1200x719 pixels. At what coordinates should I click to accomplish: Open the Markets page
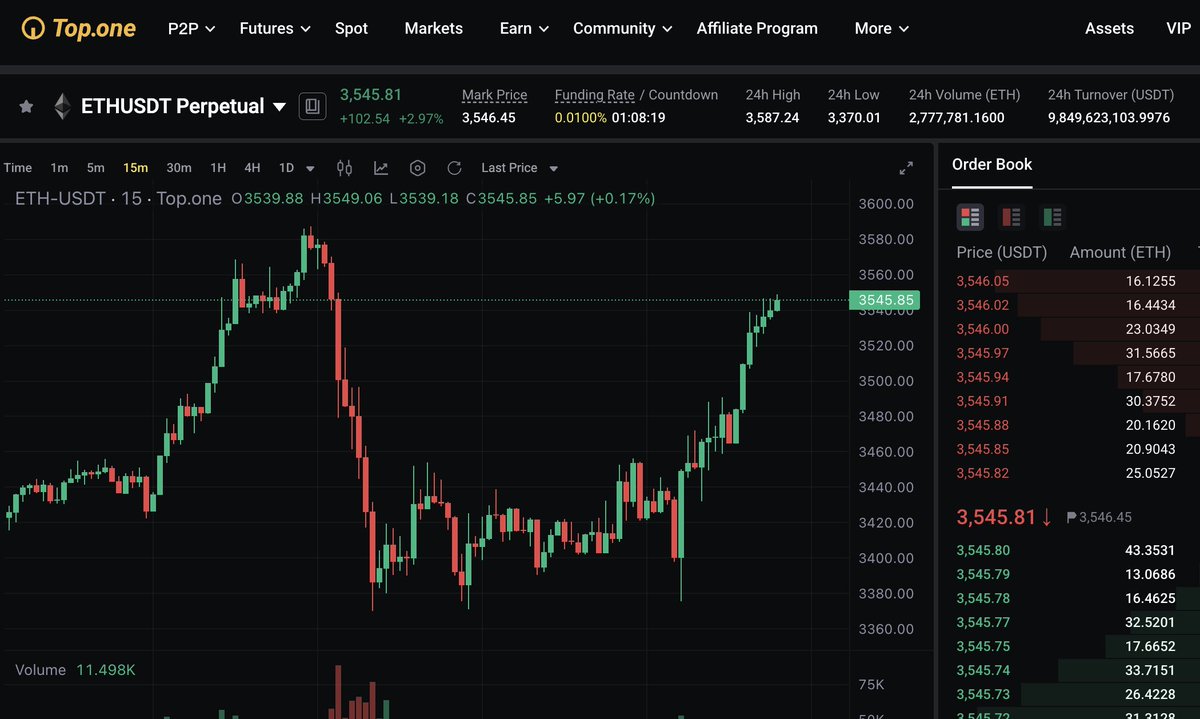[434, 28]
